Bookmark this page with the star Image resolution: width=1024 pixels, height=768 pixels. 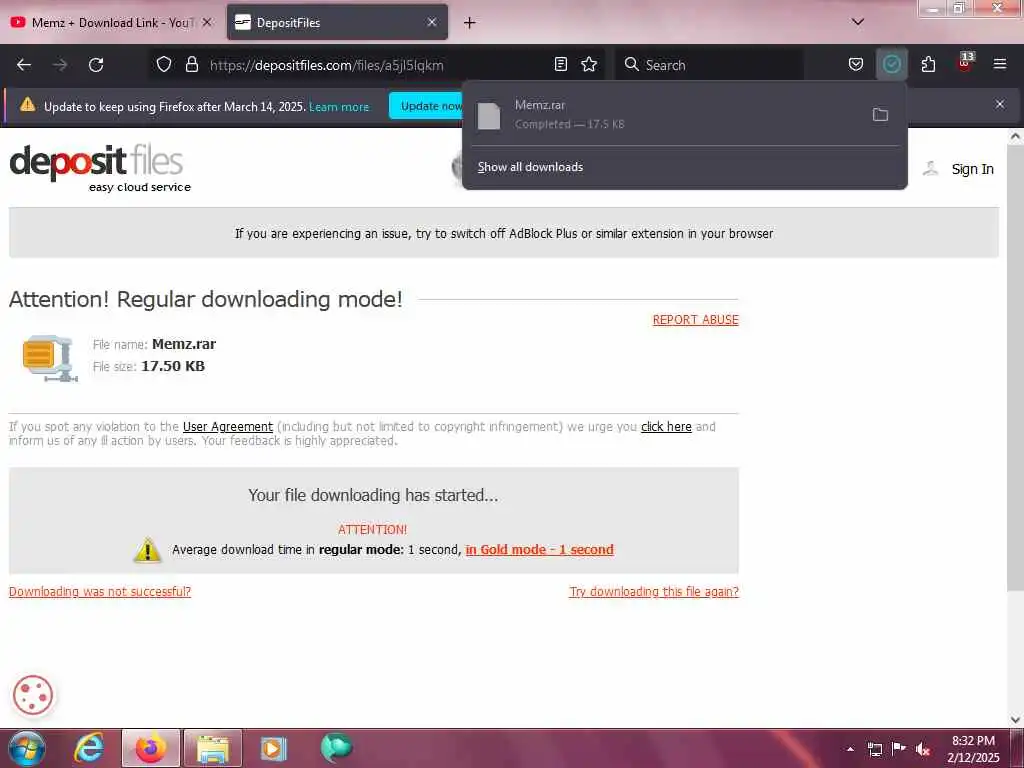(589, 64)
